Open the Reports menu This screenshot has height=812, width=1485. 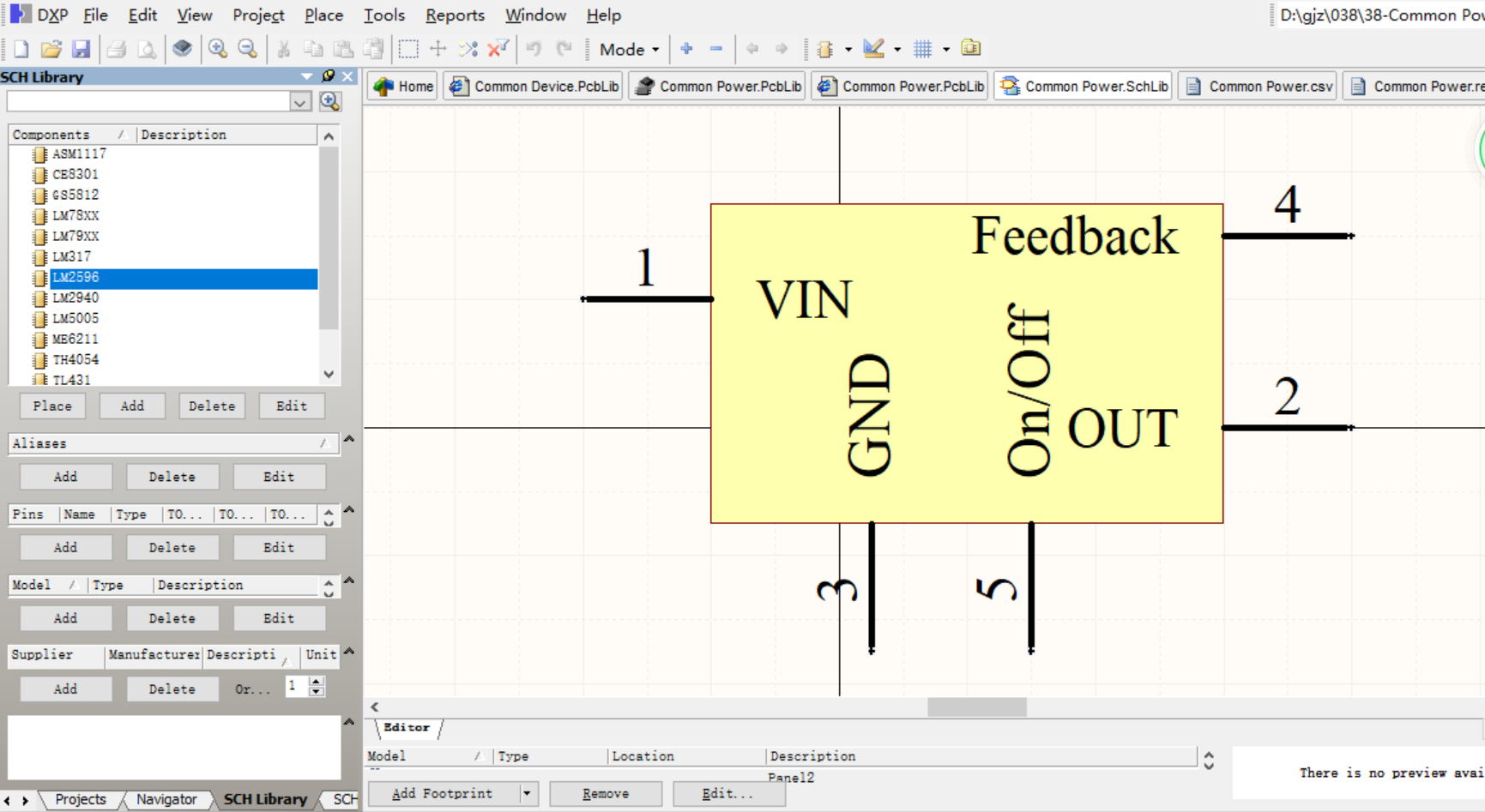point(455,15)
